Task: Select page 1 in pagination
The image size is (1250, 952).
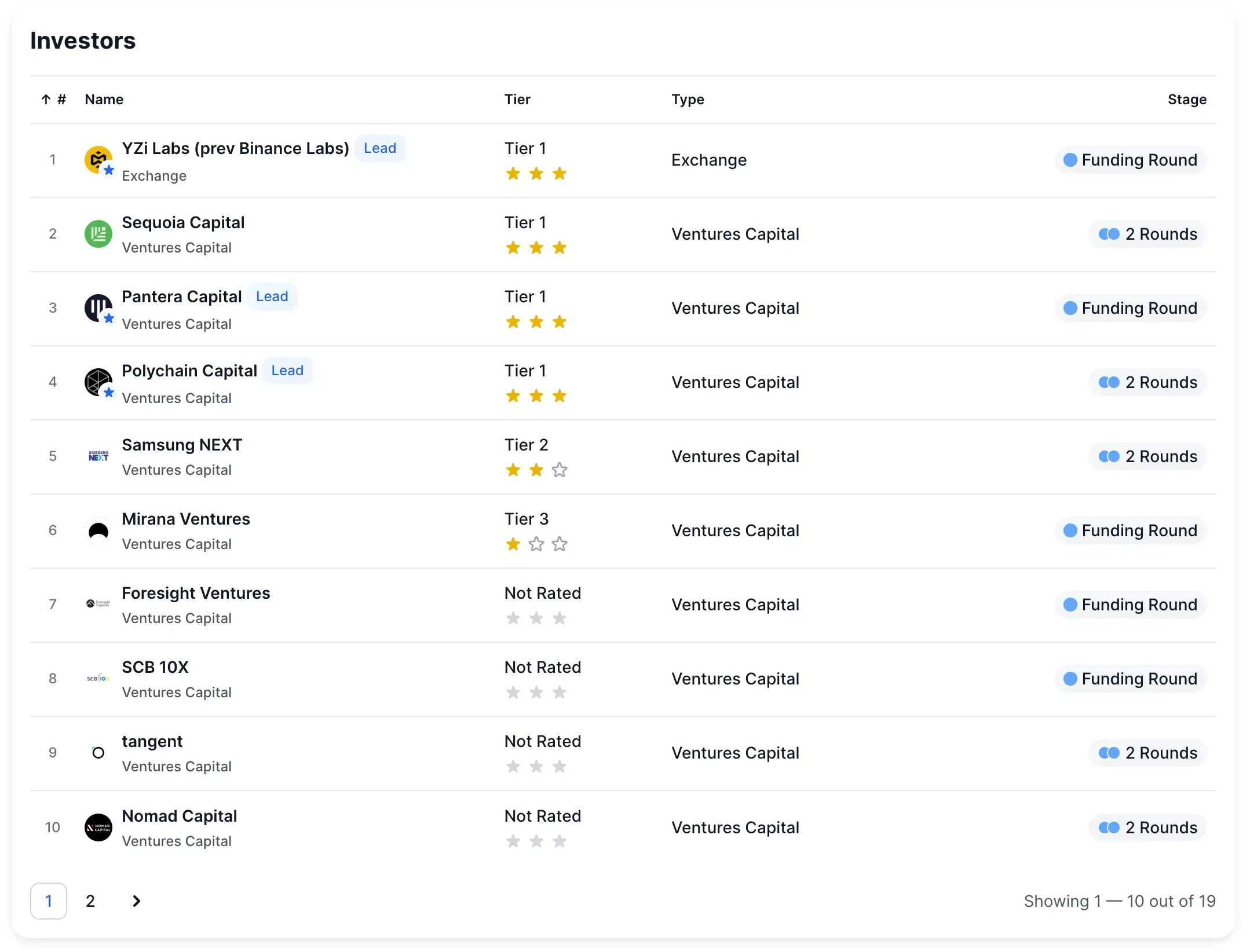Action: (49, 901)
